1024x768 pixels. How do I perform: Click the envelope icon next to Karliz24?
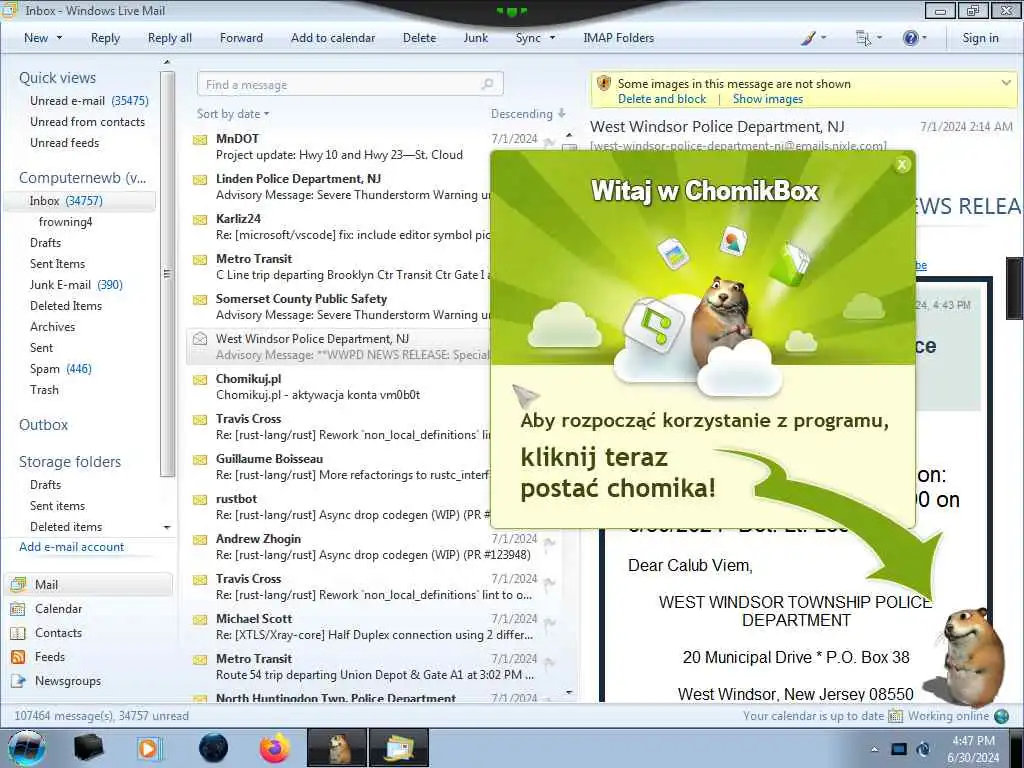pos(200,219)
